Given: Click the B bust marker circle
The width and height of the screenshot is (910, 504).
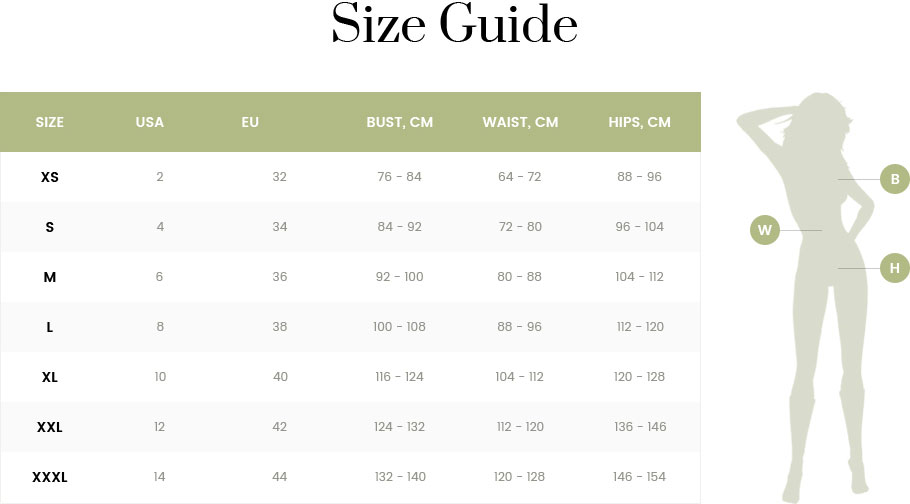Looking at the screenshot, I should (x=895, y=180).
